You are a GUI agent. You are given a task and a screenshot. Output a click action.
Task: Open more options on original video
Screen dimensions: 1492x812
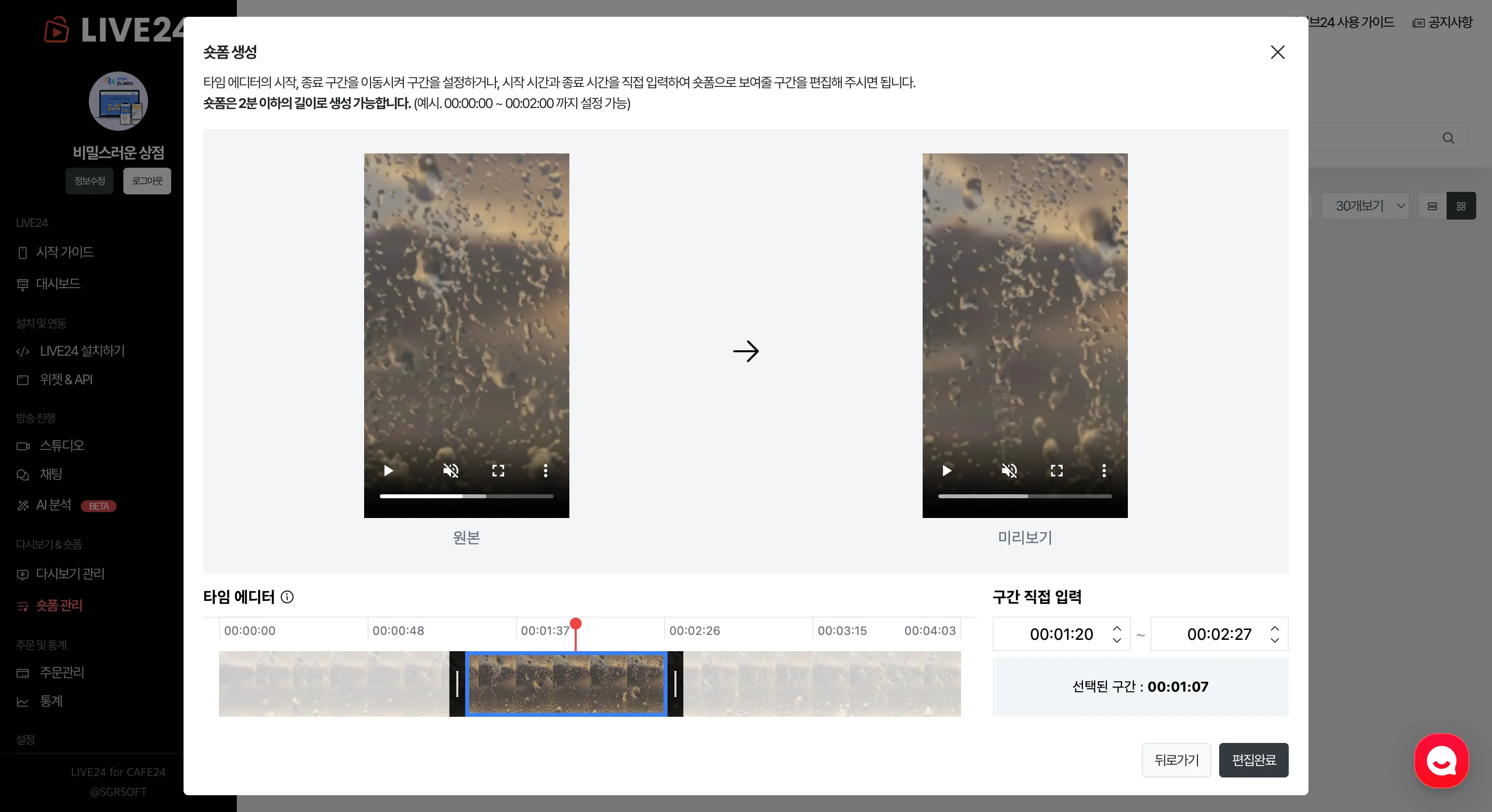545,470
